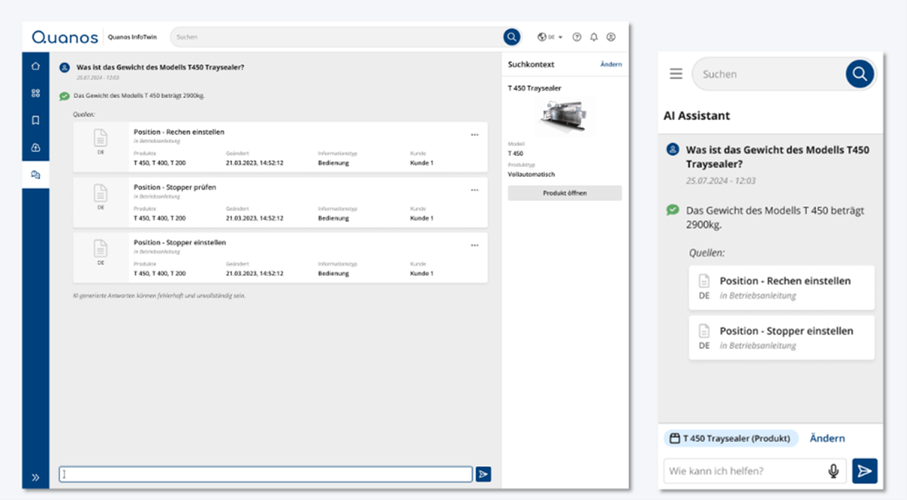Open more options for 'Stopper prüfen' card
907x500 pixels.
pyautogui.click(x=474, y=190)
